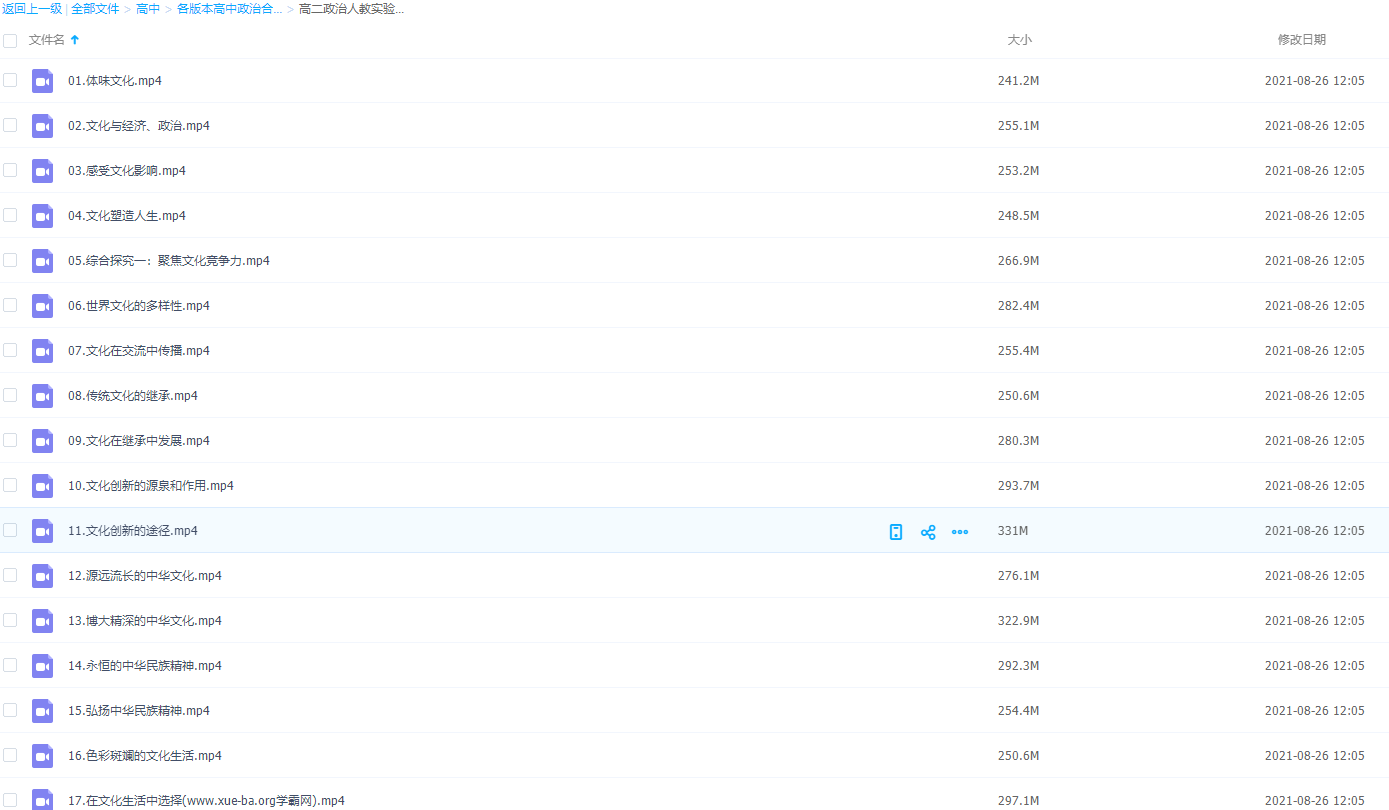1389x810 pixels.
Task: Click video icon for 04.文化塑造人生.mp4
Action: [x=42, y=216]
